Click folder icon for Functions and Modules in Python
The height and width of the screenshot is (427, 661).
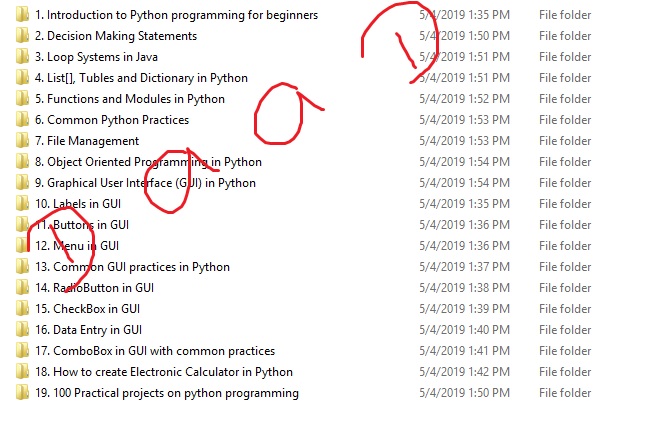coord(22,99)
